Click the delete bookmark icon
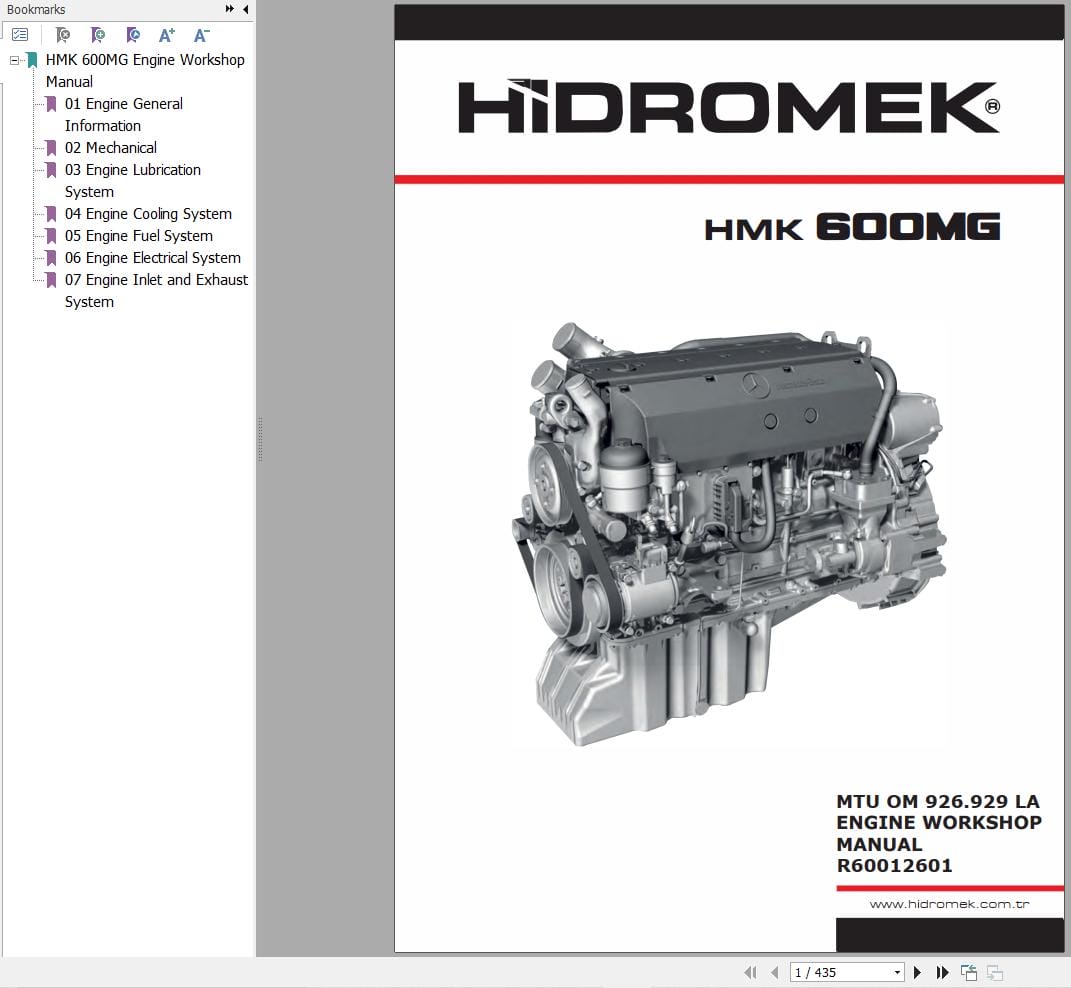This screenshot has height=988, width=1071. (63, 34)
